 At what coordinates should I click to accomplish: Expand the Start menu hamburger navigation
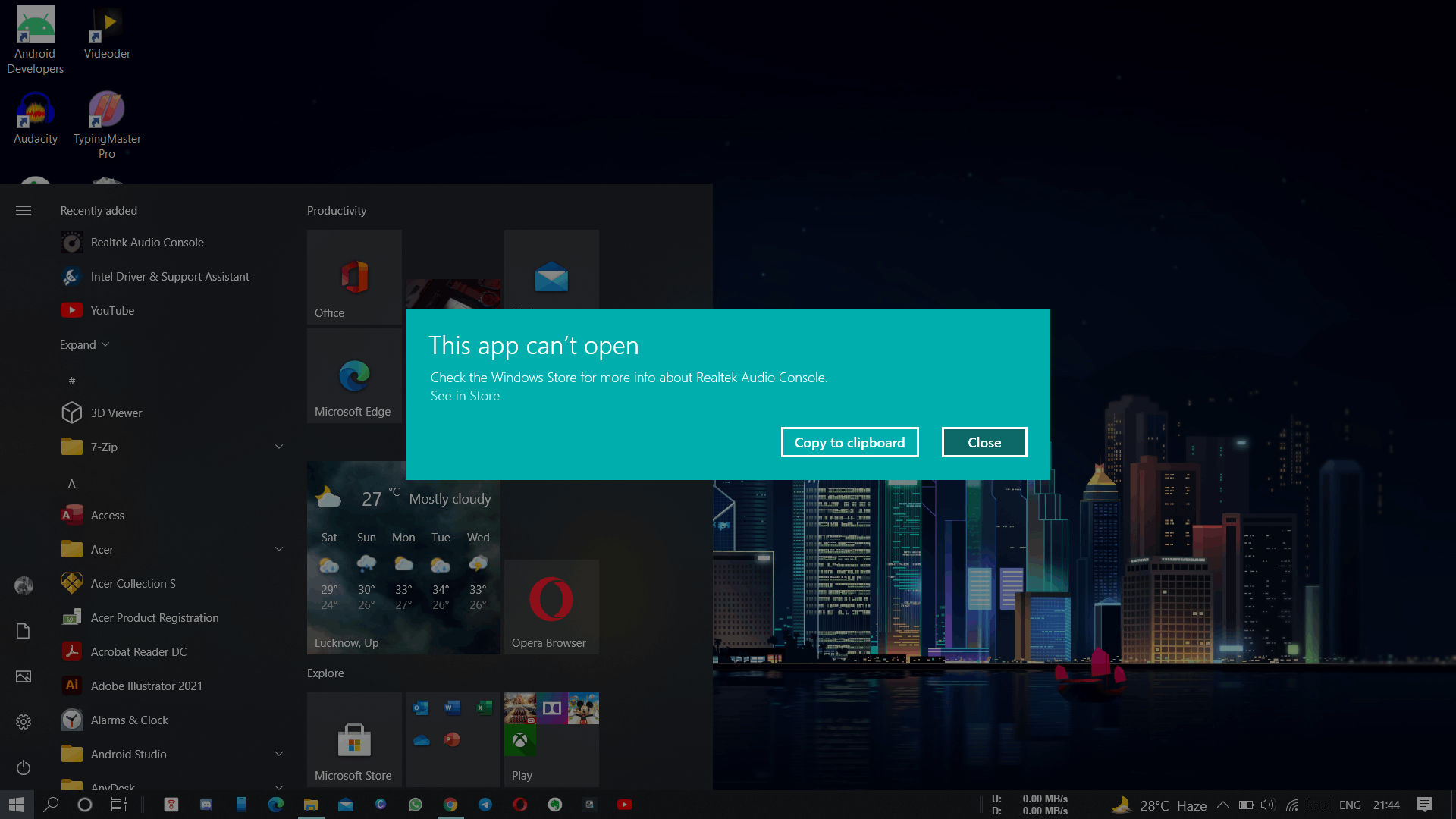click(x=24, y=211)
